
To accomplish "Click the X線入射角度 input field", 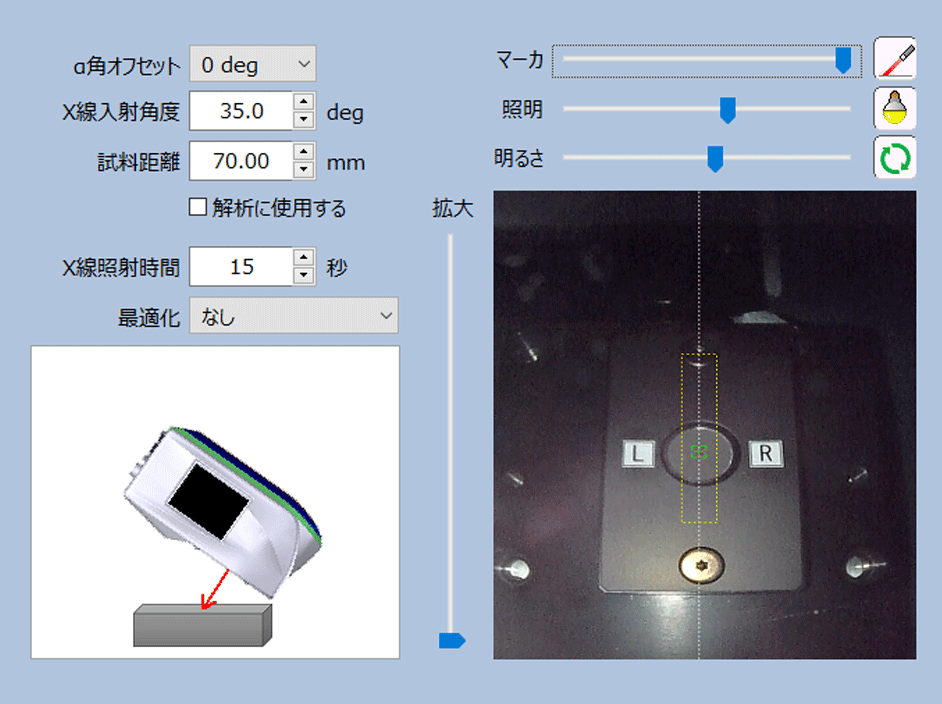I will click(242, 111).
